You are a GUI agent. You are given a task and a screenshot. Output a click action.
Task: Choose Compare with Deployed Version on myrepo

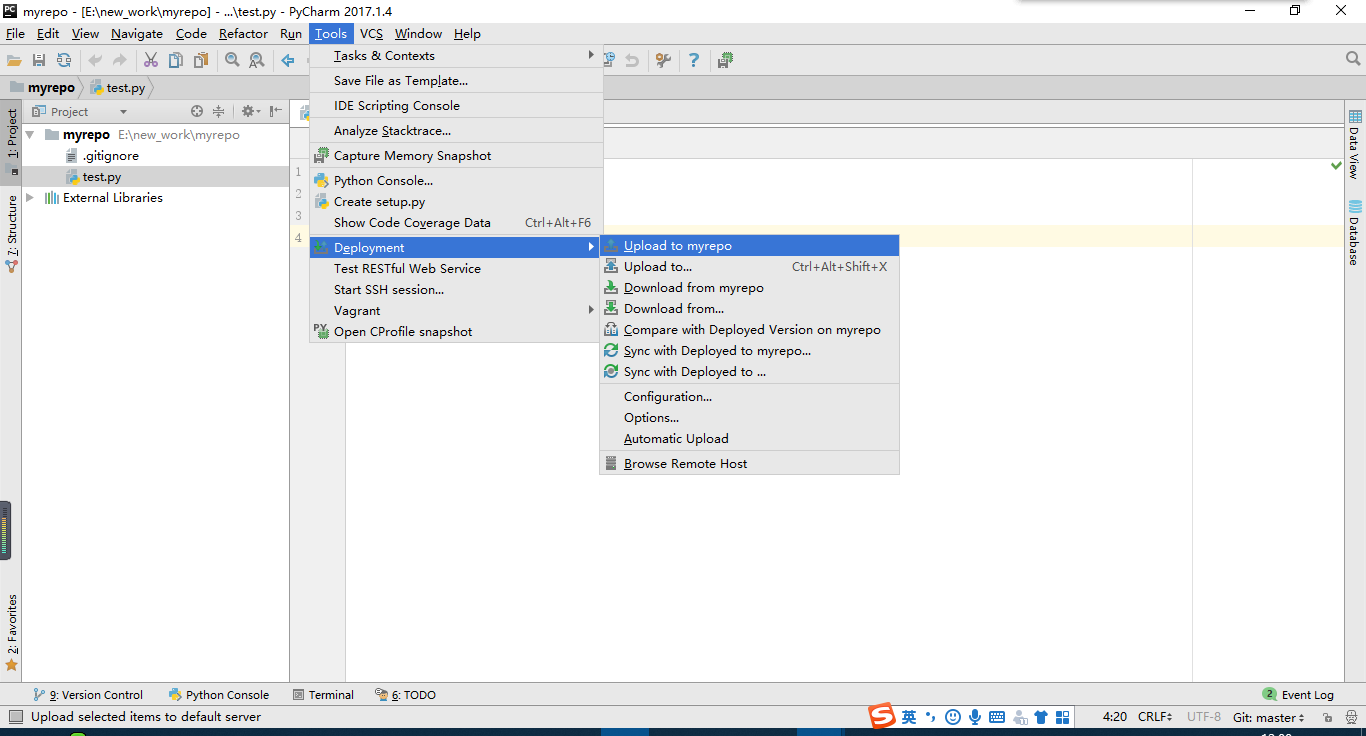click(x=749, y=330)
